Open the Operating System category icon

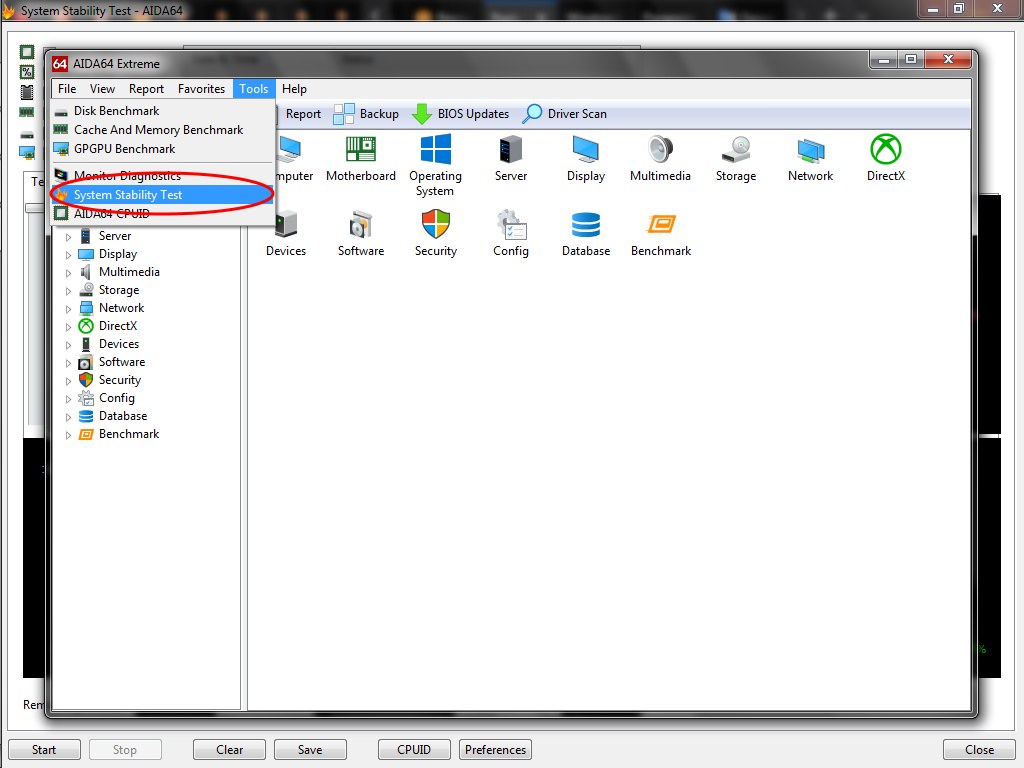click(x=435, y=165)
